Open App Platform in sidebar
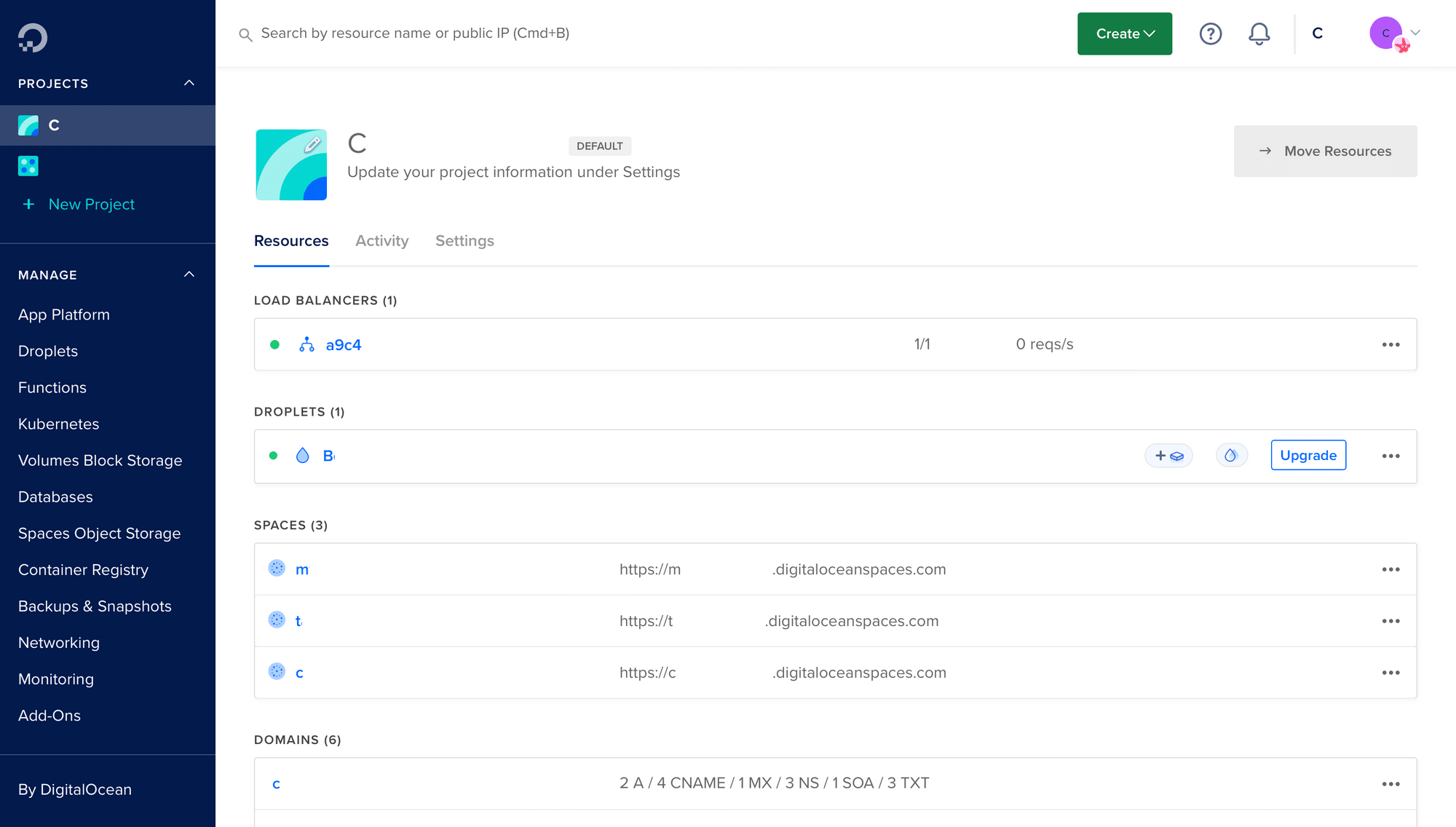 [x=64, y=314]
